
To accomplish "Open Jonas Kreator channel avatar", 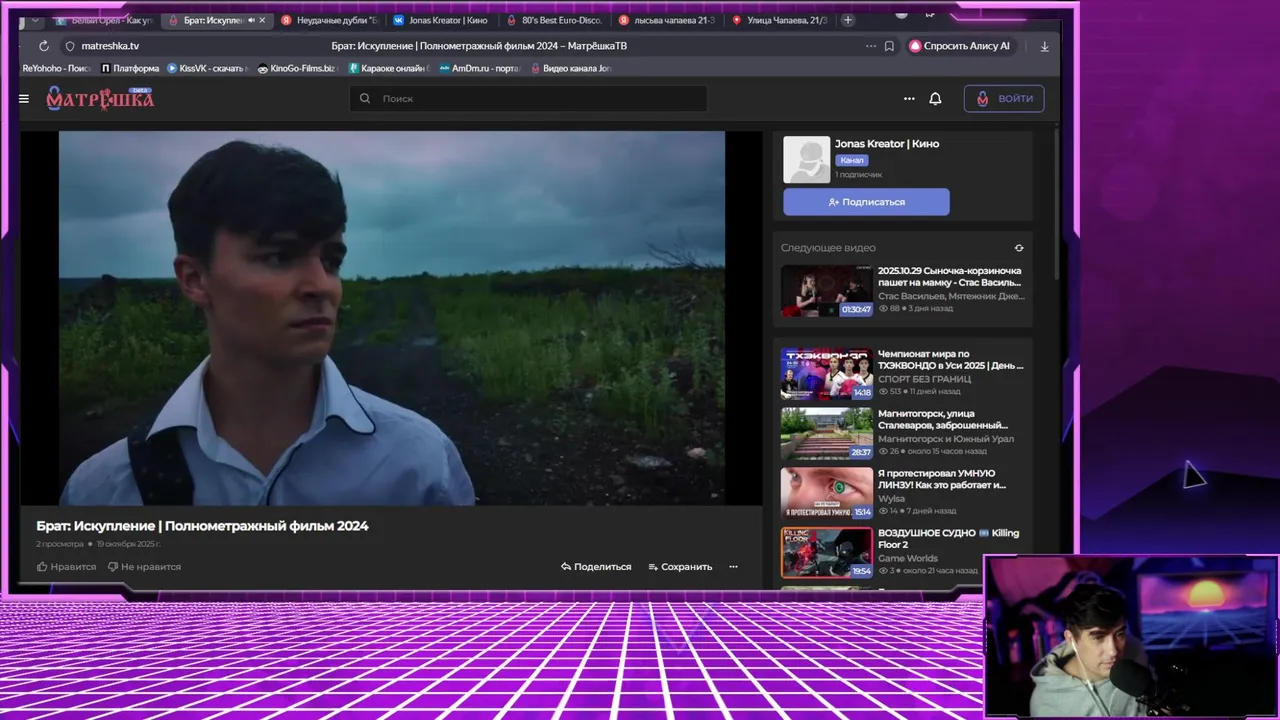I will (806, 160).
